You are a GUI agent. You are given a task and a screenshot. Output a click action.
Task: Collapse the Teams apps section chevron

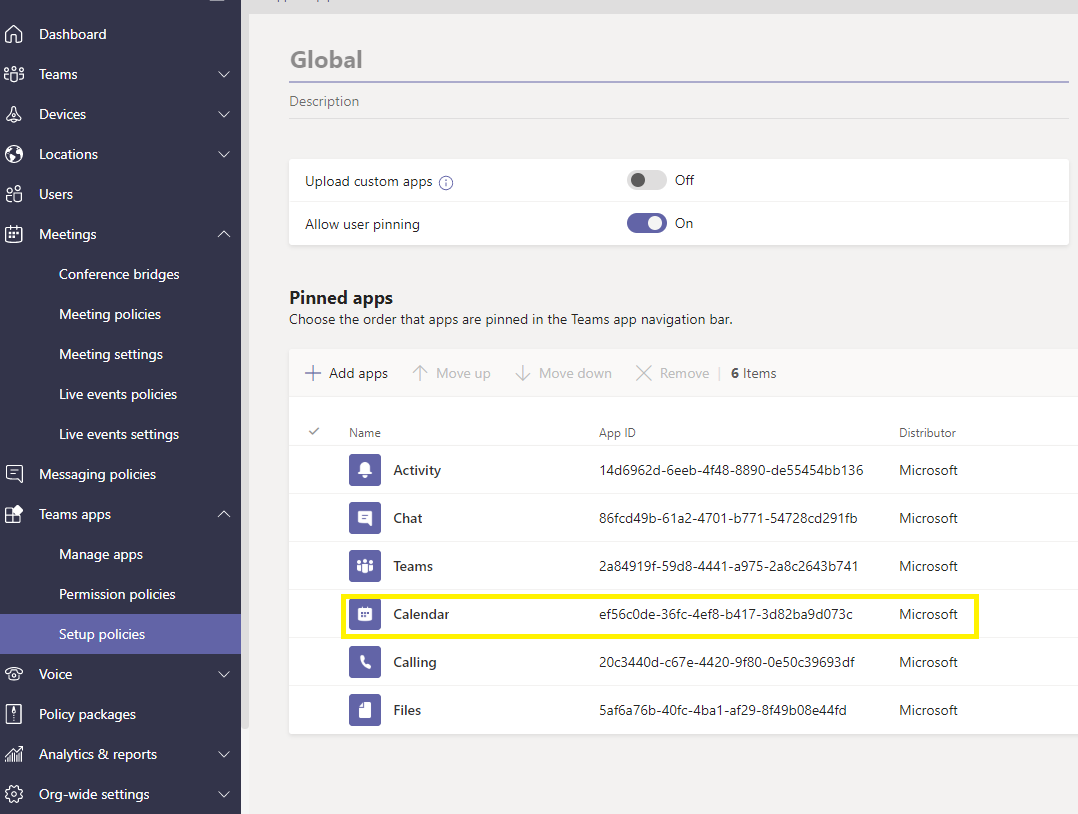pyautogui.click(x=224, y=514)
